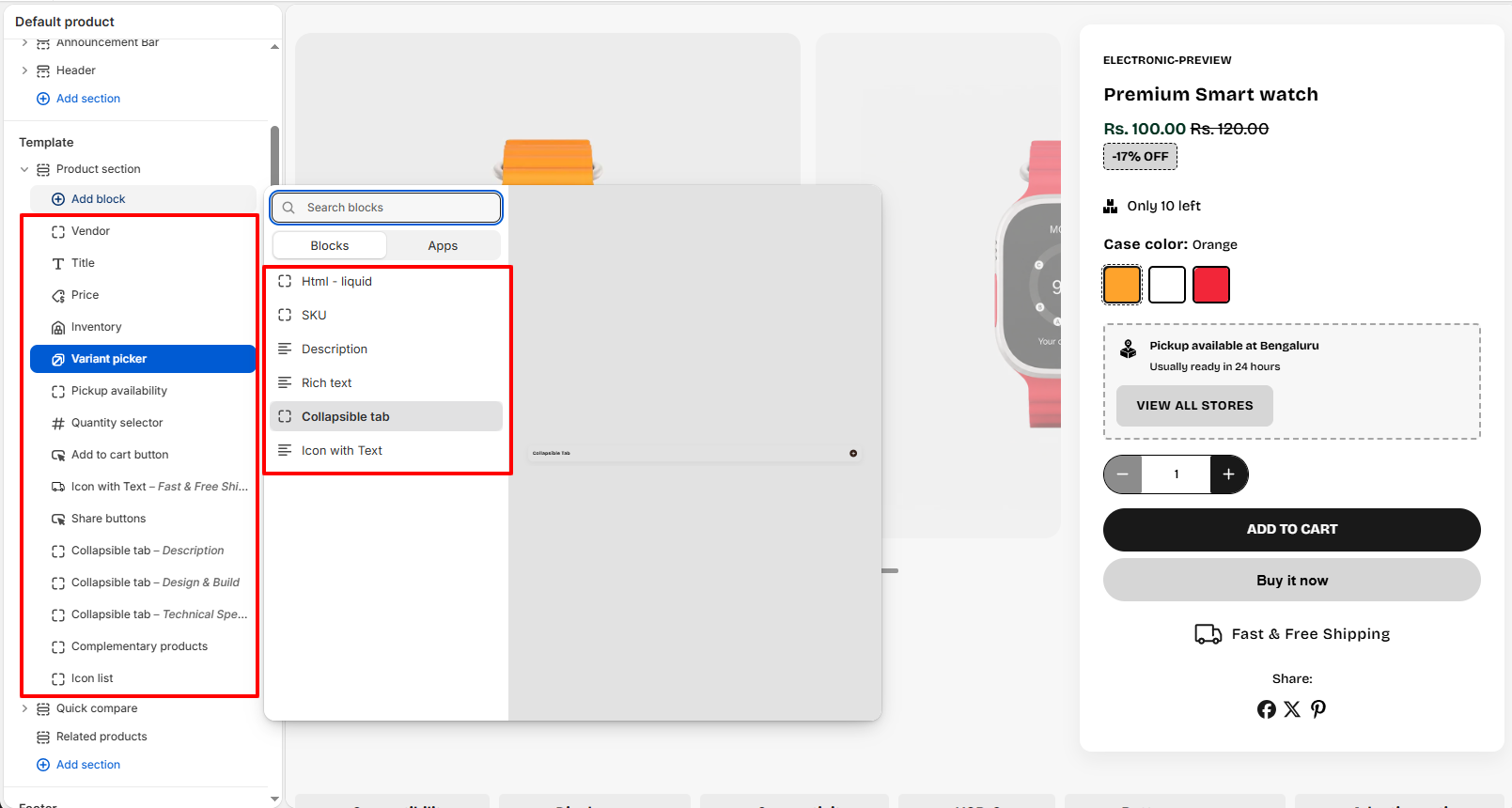Click the search magnifier icon
1512x808 pixels.
click(288, 208)
